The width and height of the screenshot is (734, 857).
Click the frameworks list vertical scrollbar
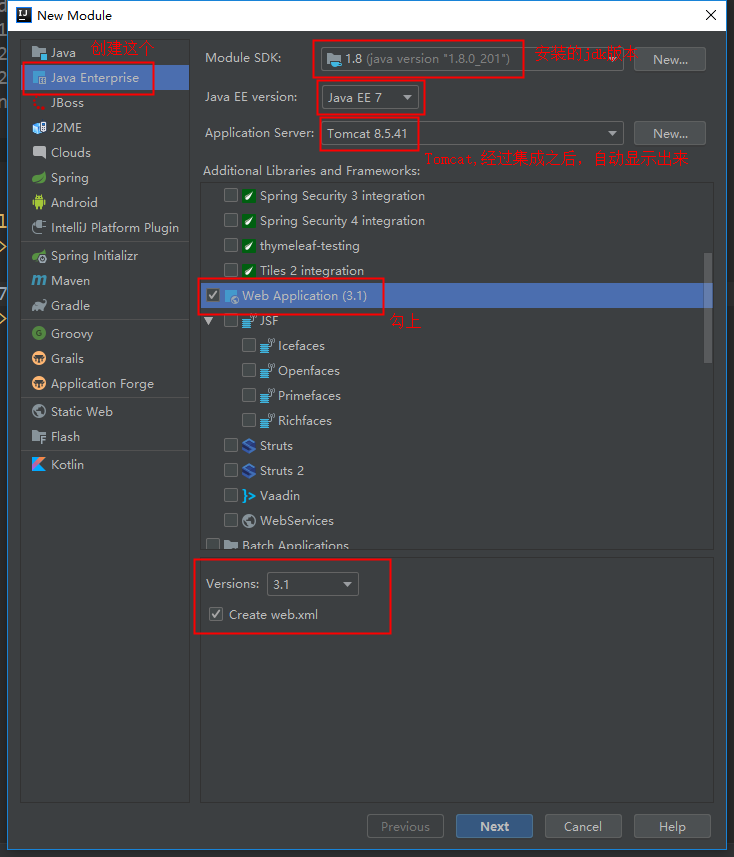tap(708, 308)
